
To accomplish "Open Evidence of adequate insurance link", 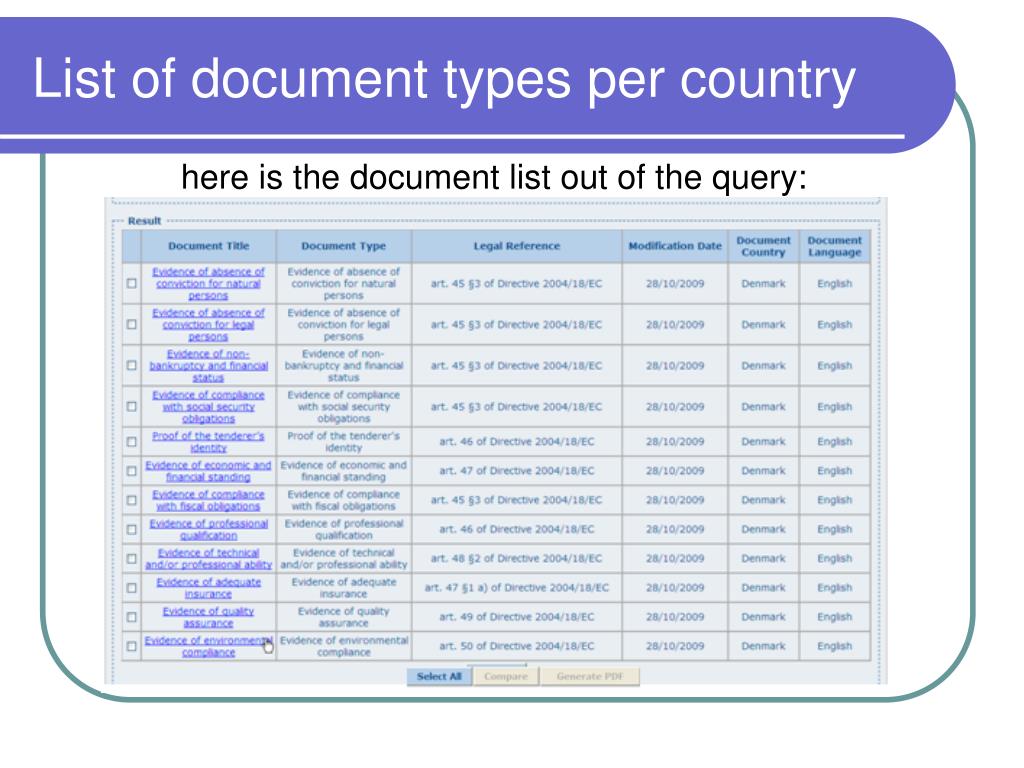I will 208,588.
